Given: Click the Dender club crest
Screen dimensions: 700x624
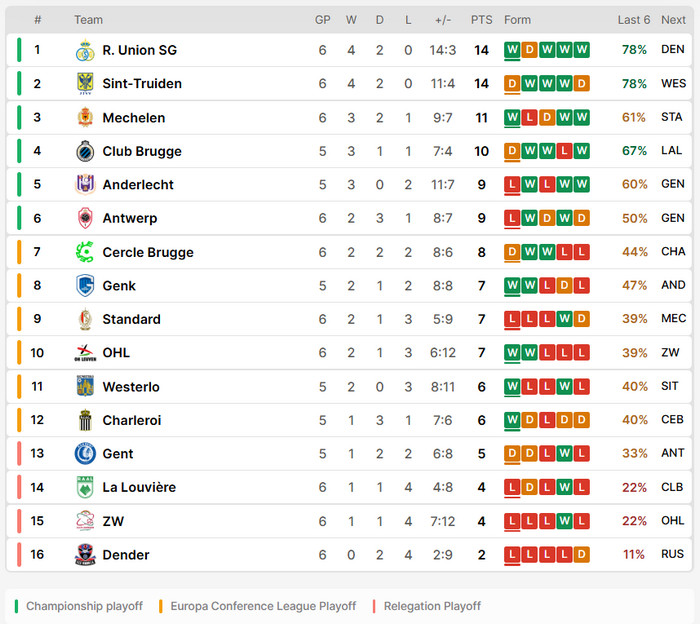Looking at the screenshot, I should [85, 554].
